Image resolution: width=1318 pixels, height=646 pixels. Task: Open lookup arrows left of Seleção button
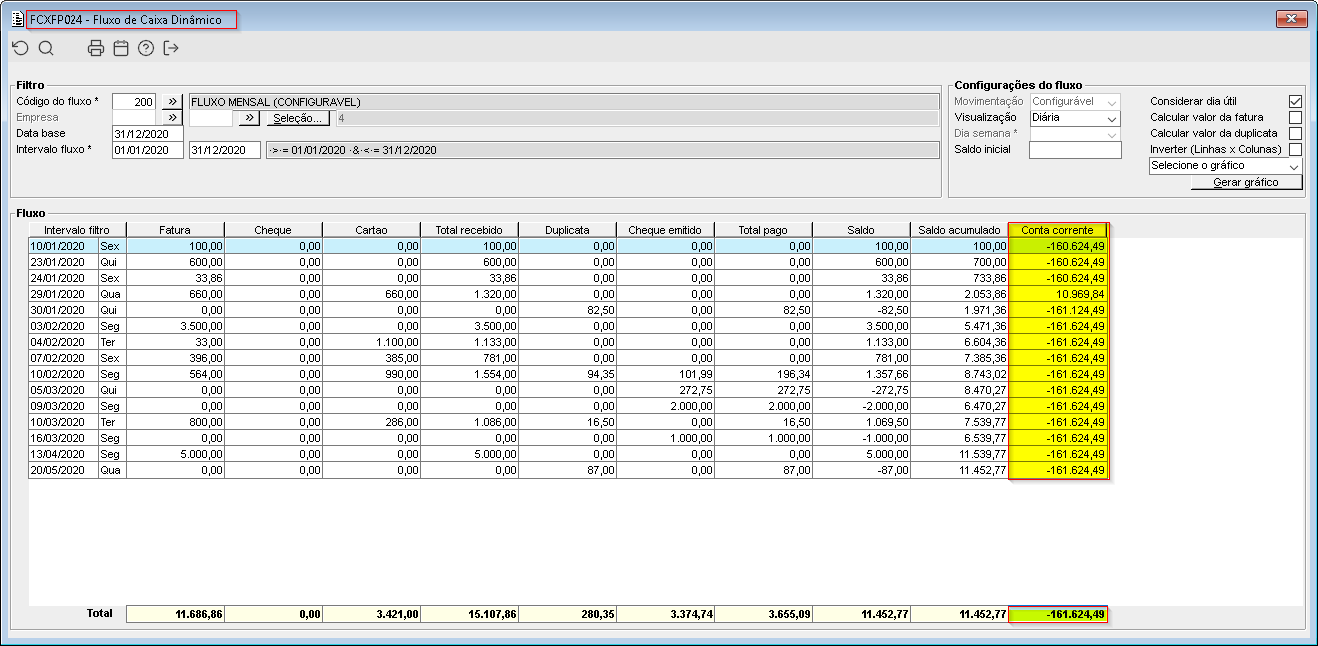[249, 118]
